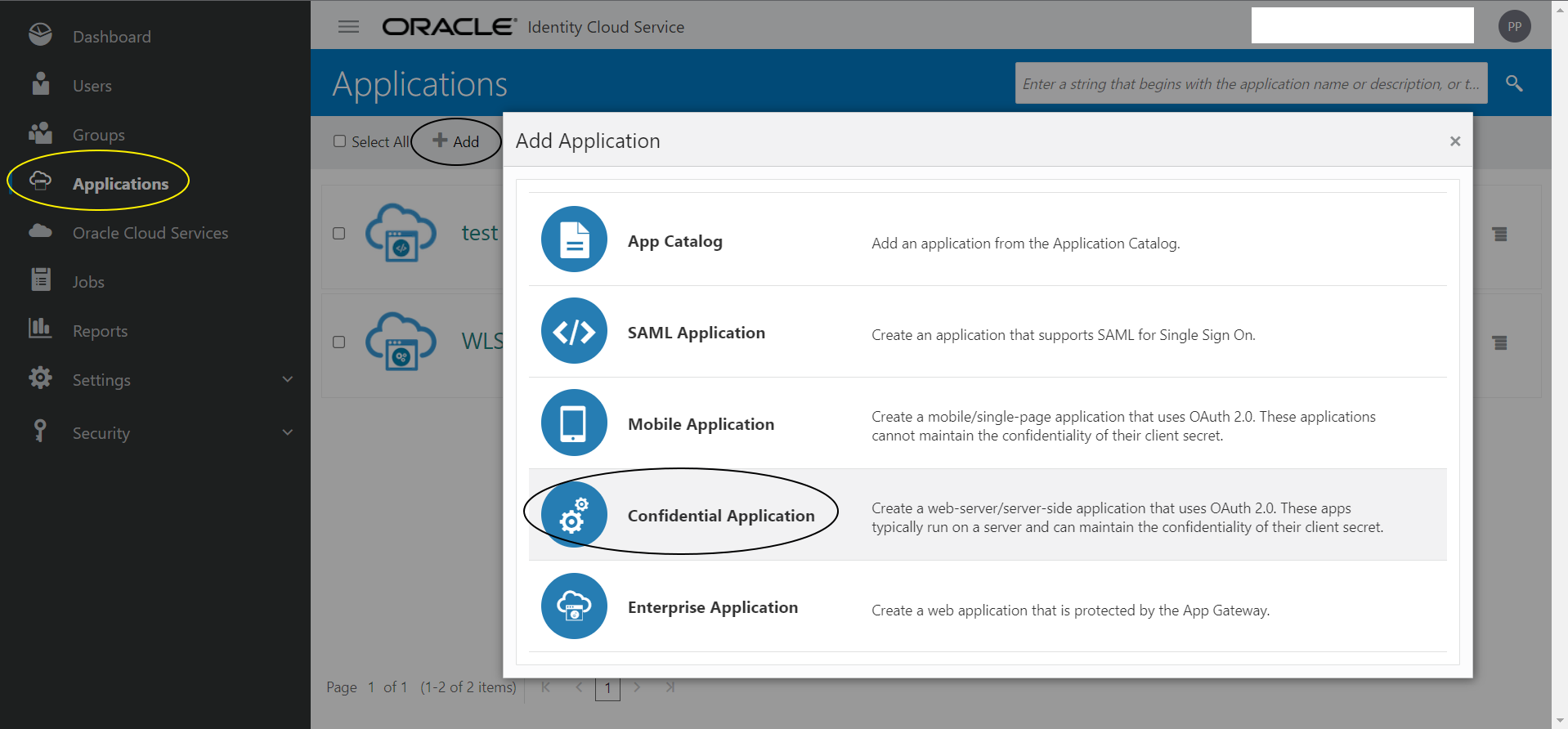Click the Add application button

pos(456,141)
